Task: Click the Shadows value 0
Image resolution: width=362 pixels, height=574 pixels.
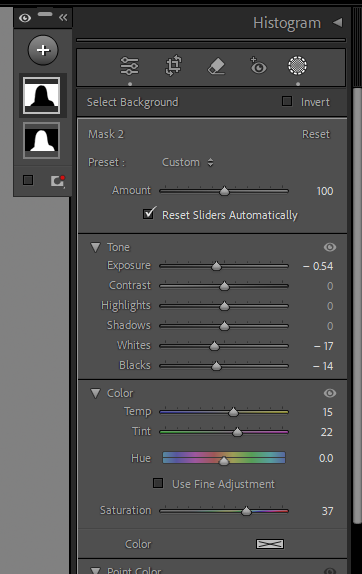Action: click(330, 326)
